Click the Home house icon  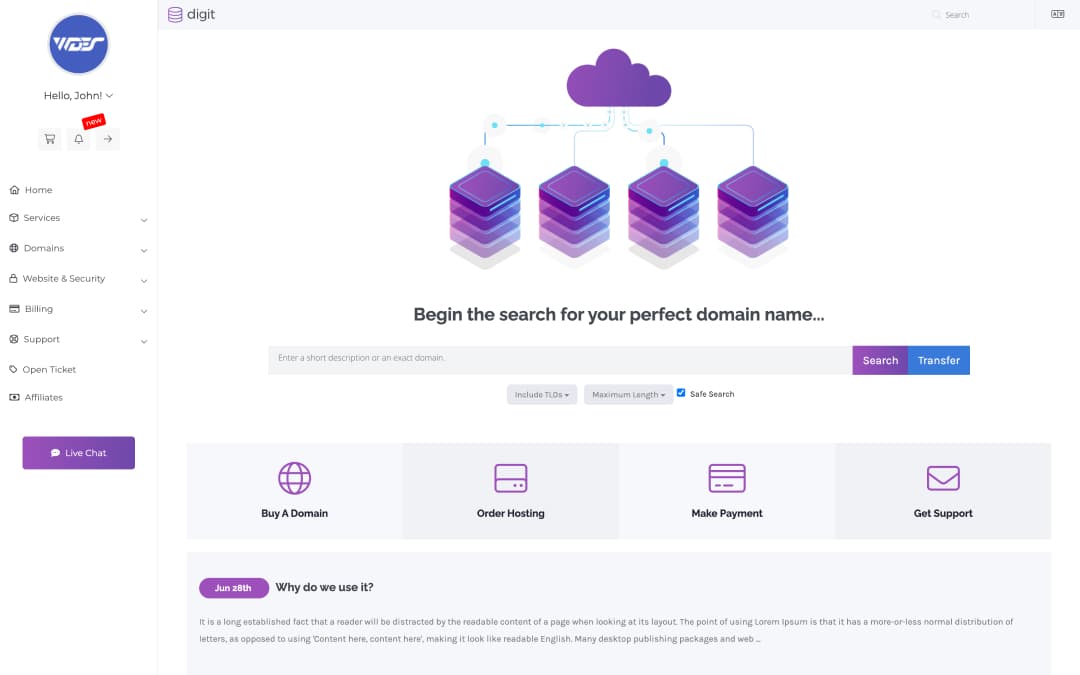tap(14, 189)
